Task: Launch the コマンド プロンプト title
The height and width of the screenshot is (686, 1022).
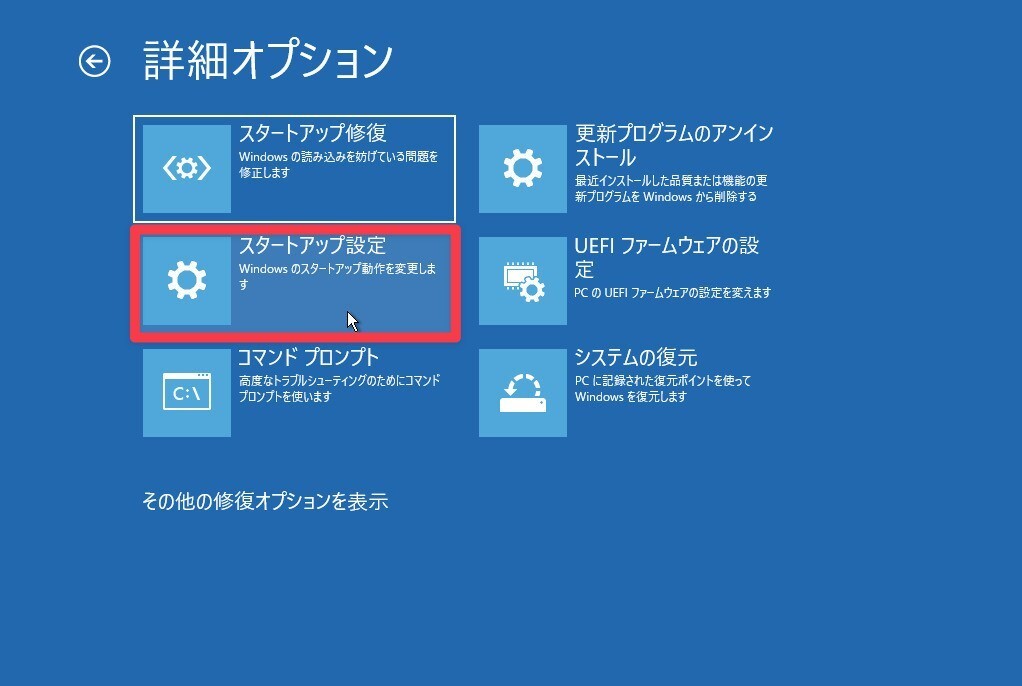Action: (x=308, y=357)
